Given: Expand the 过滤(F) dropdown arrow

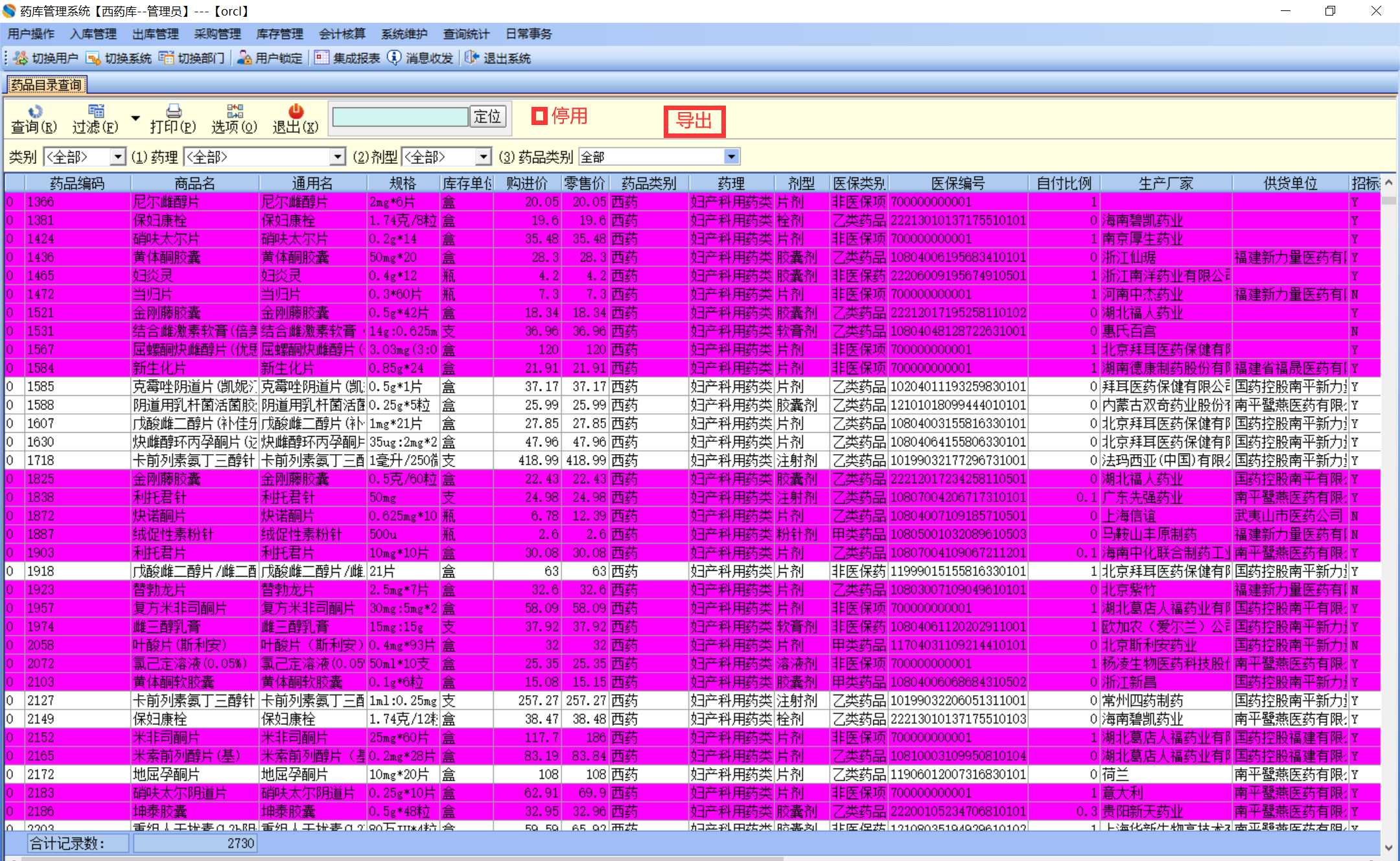Looking at the screenshot, I should pyautogui.click(x=135, y=118).
